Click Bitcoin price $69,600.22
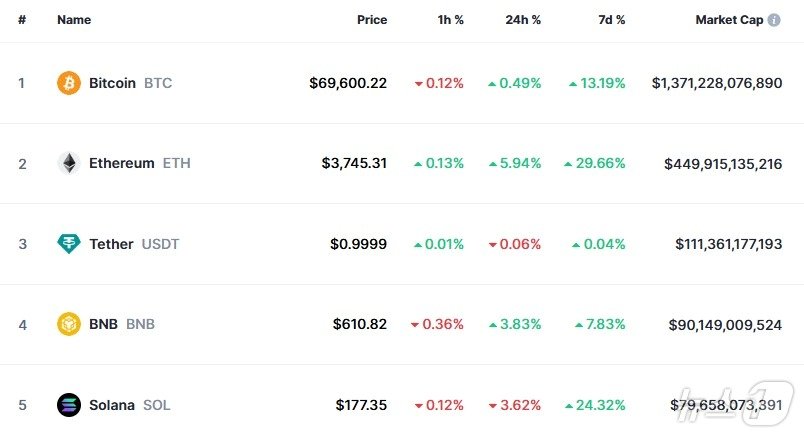Image resolution: width=804 pixels, height=438 pixels. click(348, 83)
